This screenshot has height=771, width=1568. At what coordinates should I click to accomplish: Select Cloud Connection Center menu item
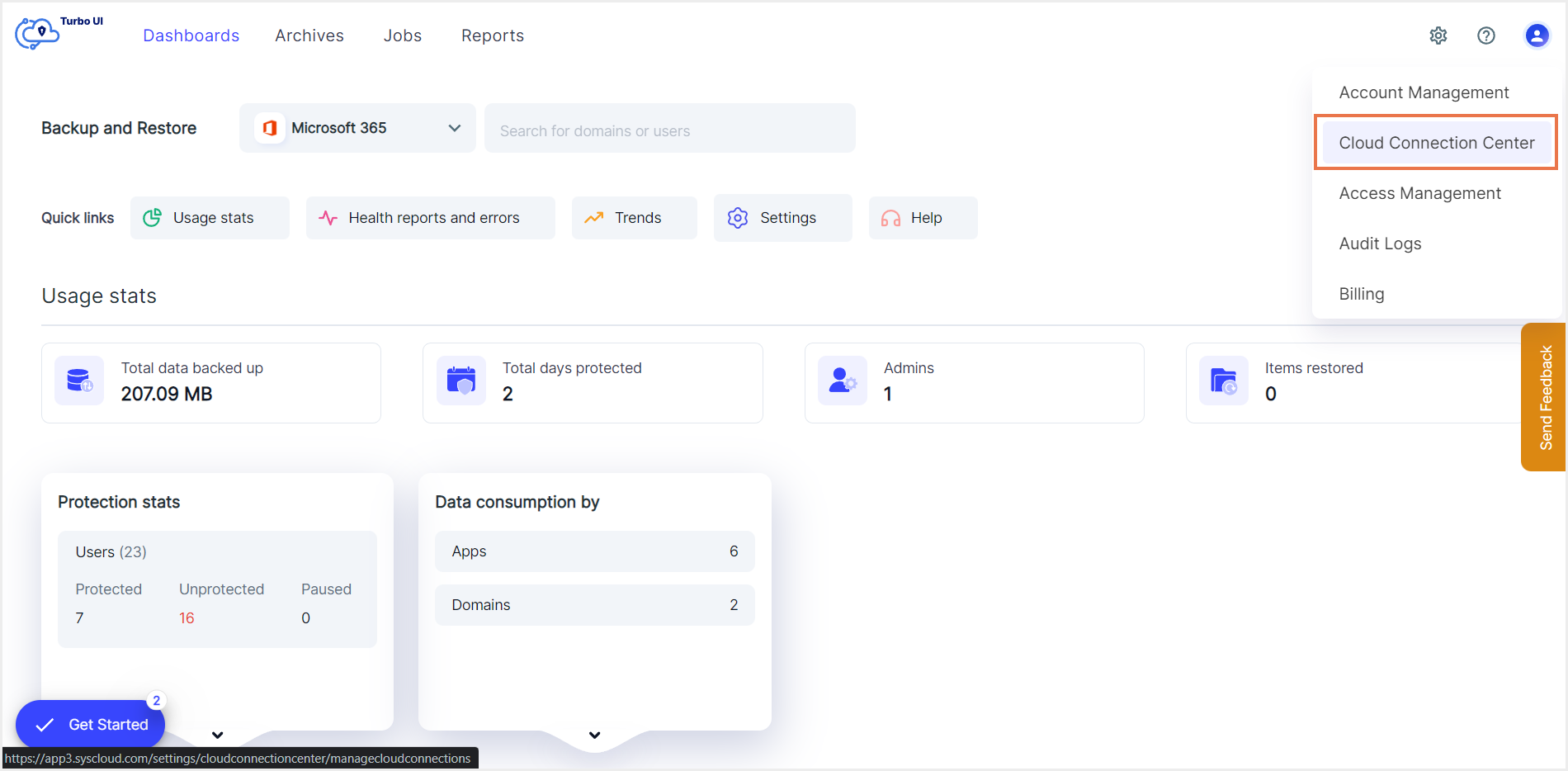click(1436, 143)
